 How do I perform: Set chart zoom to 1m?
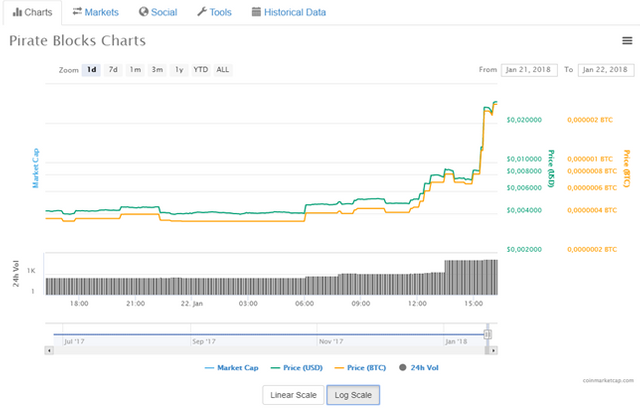[x=135, y=70]
